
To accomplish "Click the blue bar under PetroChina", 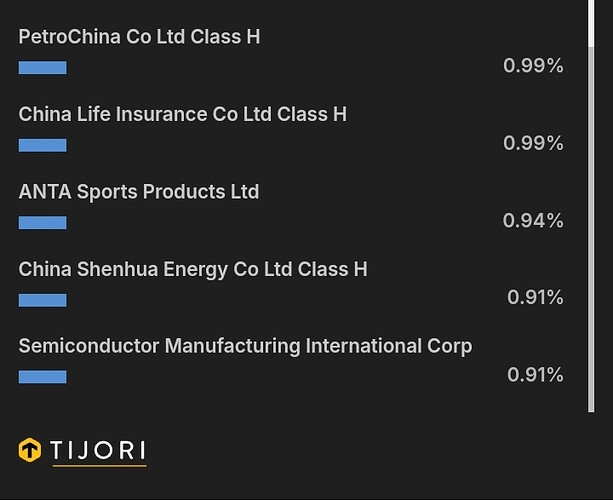I will [x=43, y=67].
